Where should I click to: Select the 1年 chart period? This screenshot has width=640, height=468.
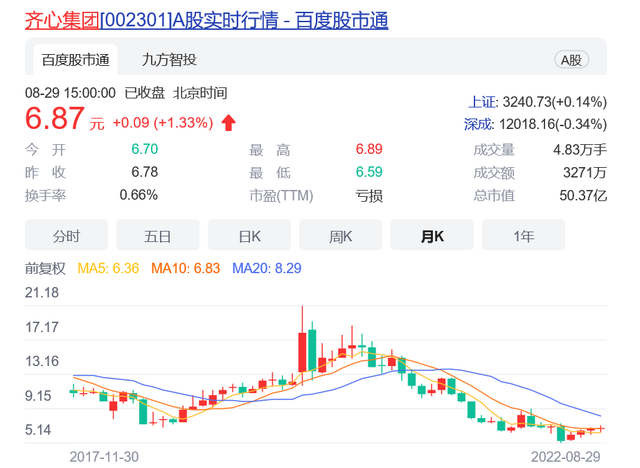pos(523,236)
